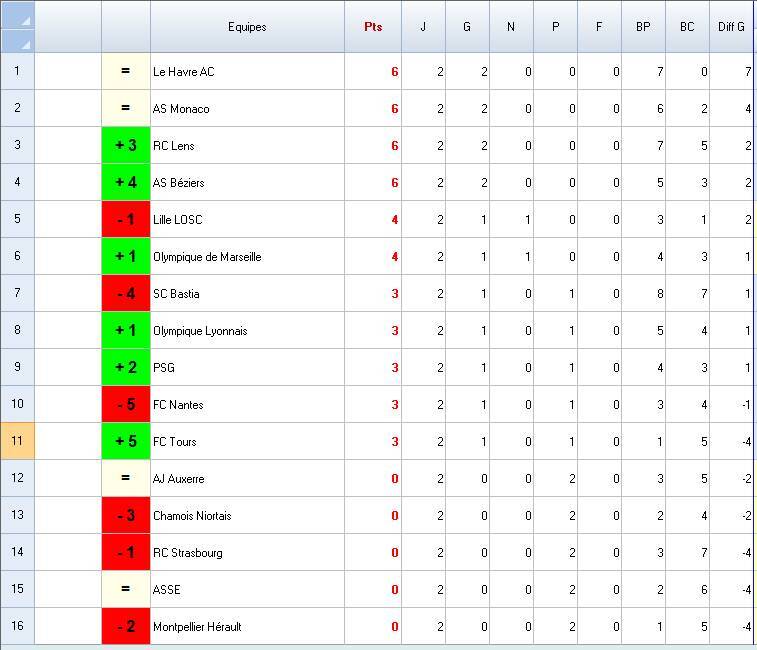This screenshot has height=650, width=757.
Task: Click the green +2 indicator next to PSG
Action: [126, 368]
